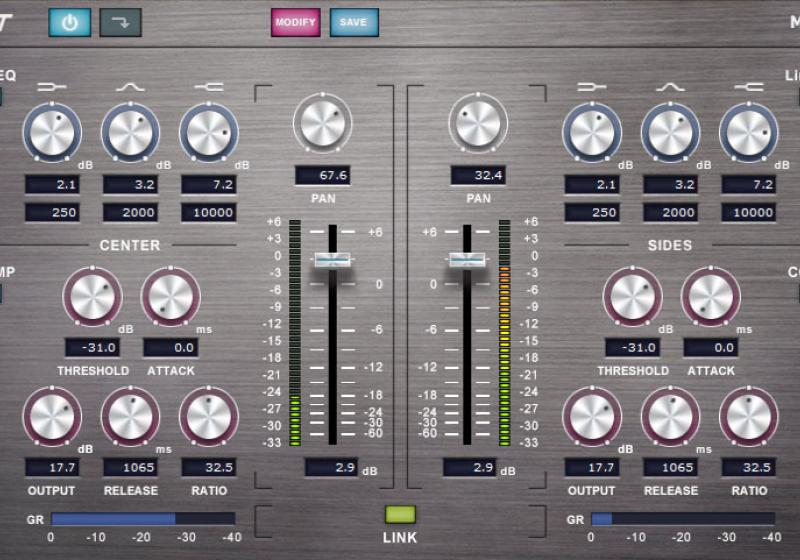
Task: Click the SIDES release value 1065
Action: 670,467
